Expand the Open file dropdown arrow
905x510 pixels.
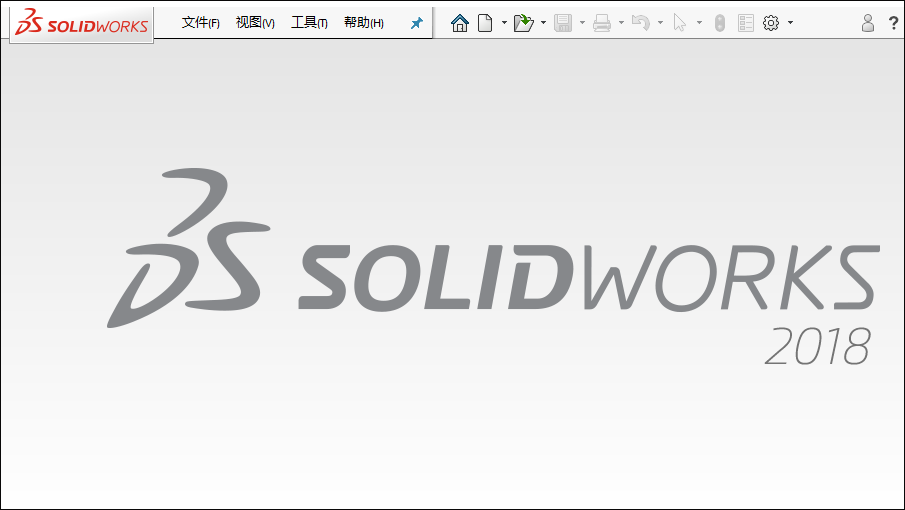point(543,23)
